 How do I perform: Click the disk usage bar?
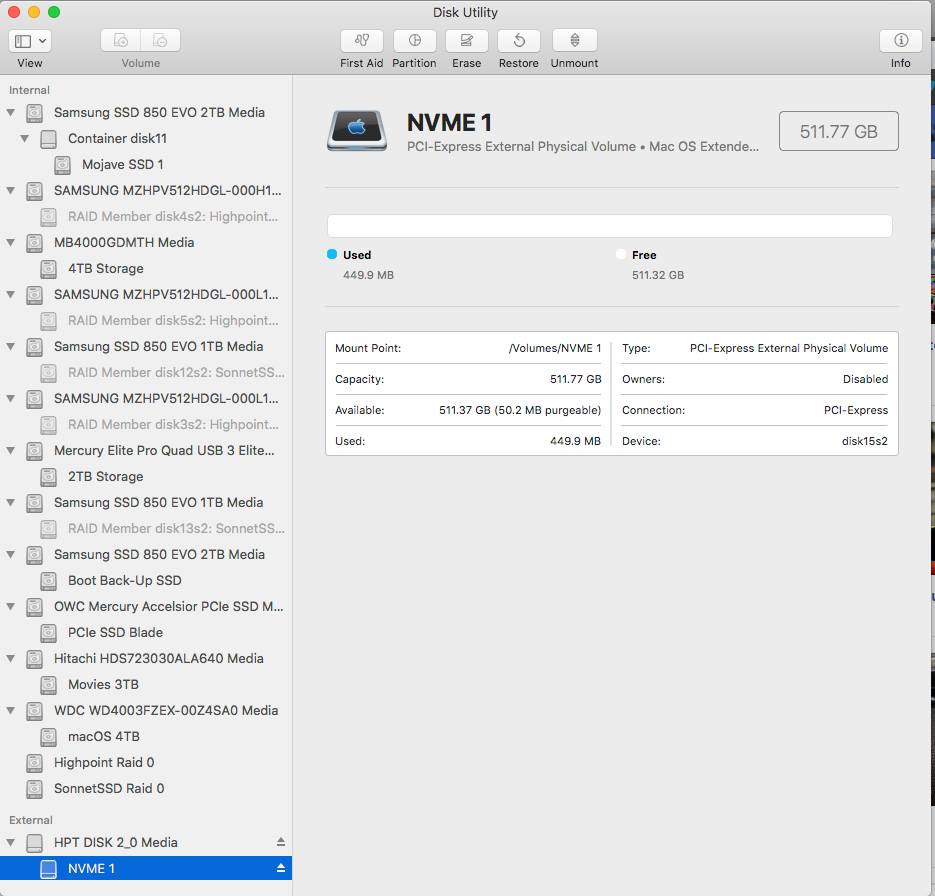[x=609, y=226]
